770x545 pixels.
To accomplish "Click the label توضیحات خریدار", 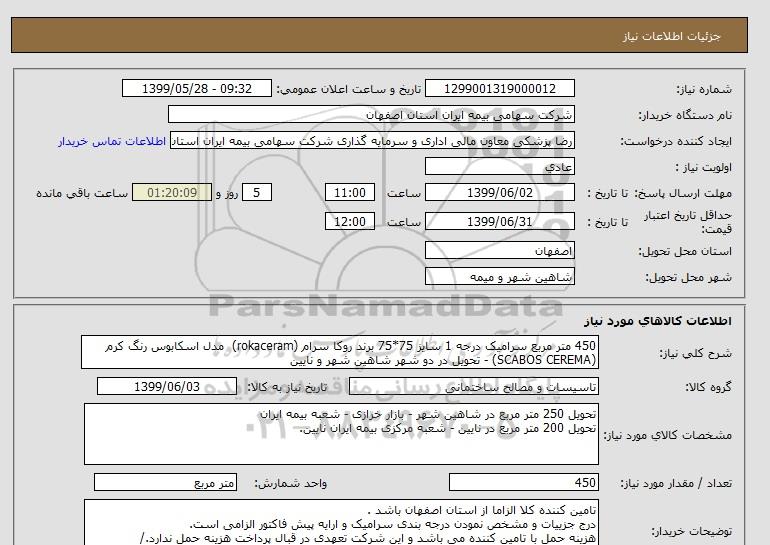I will pos(691,531).
